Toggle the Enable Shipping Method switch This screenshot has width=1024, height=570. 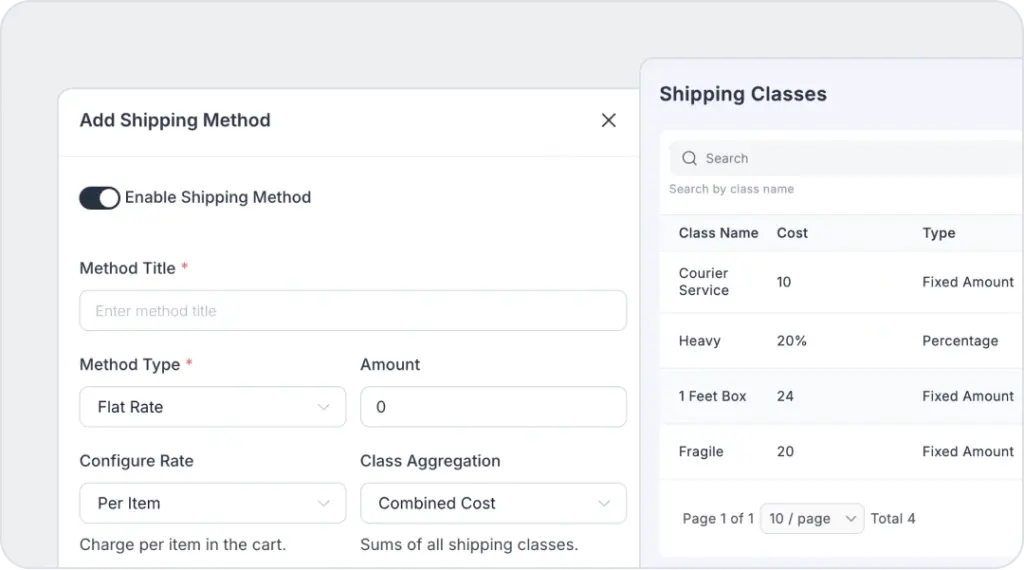(99, 198)
